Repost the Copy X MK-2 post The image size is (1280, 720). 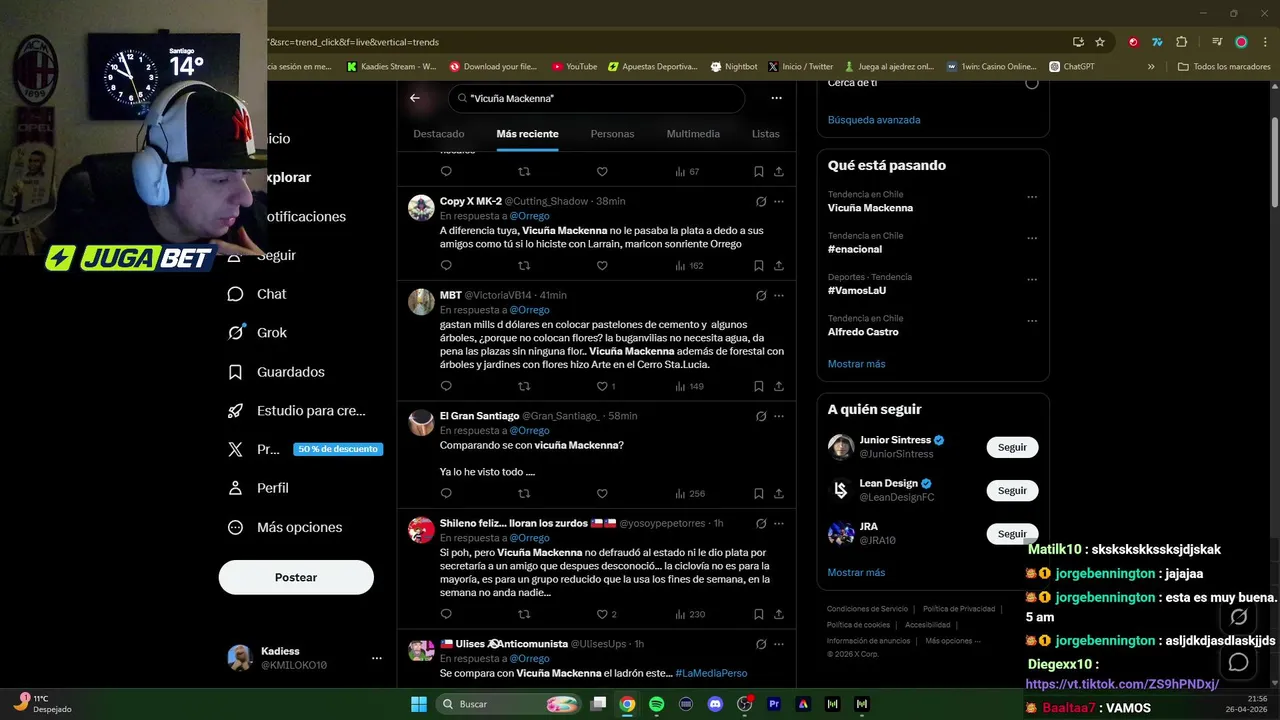click(524, 266)
